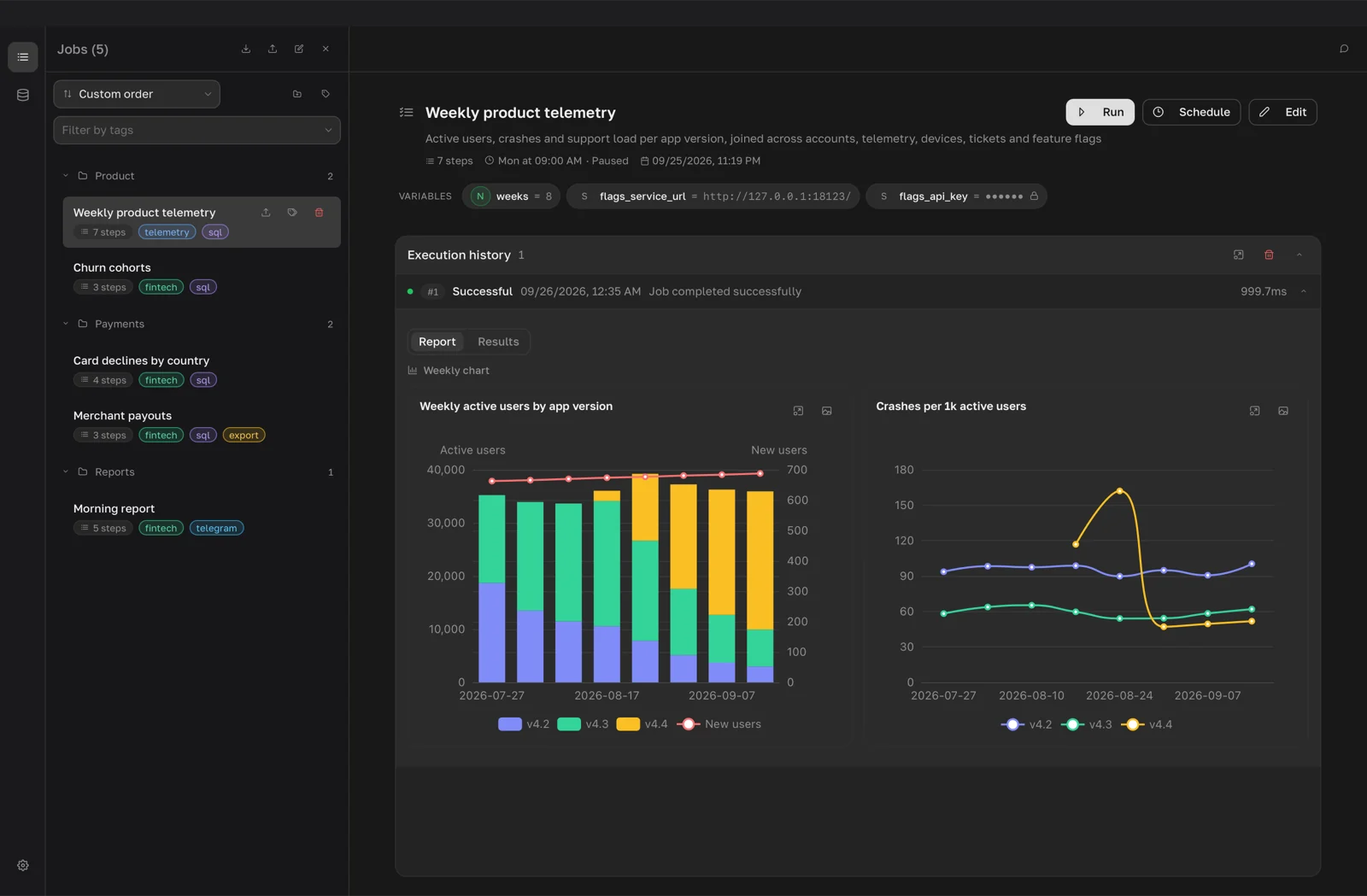1367x896 pixels.
Task: Open the chat icon at top right
Action: click(1344, 49)
